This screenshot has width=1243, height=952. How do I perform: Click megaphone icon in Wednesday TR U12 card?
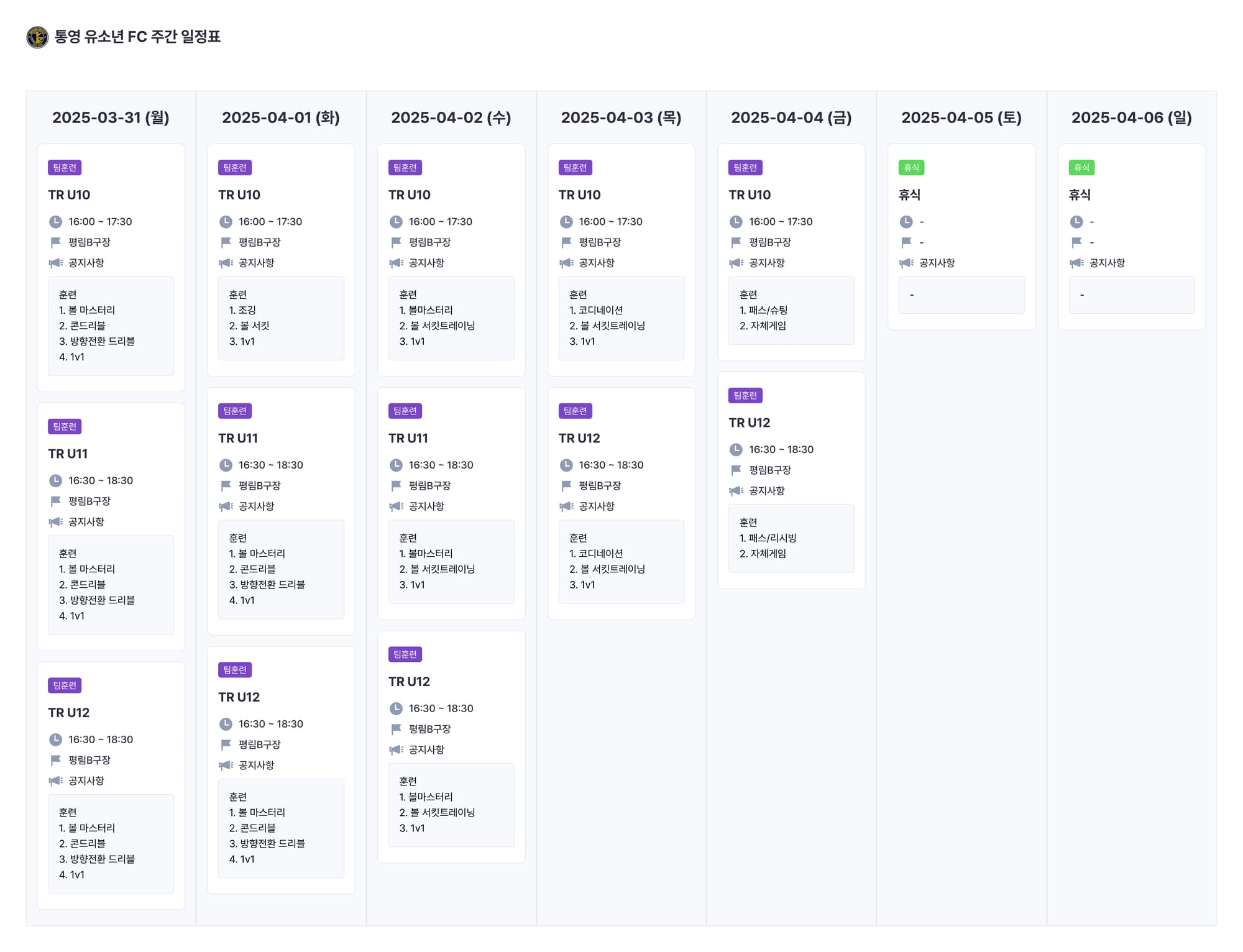(x=396, y=750)
